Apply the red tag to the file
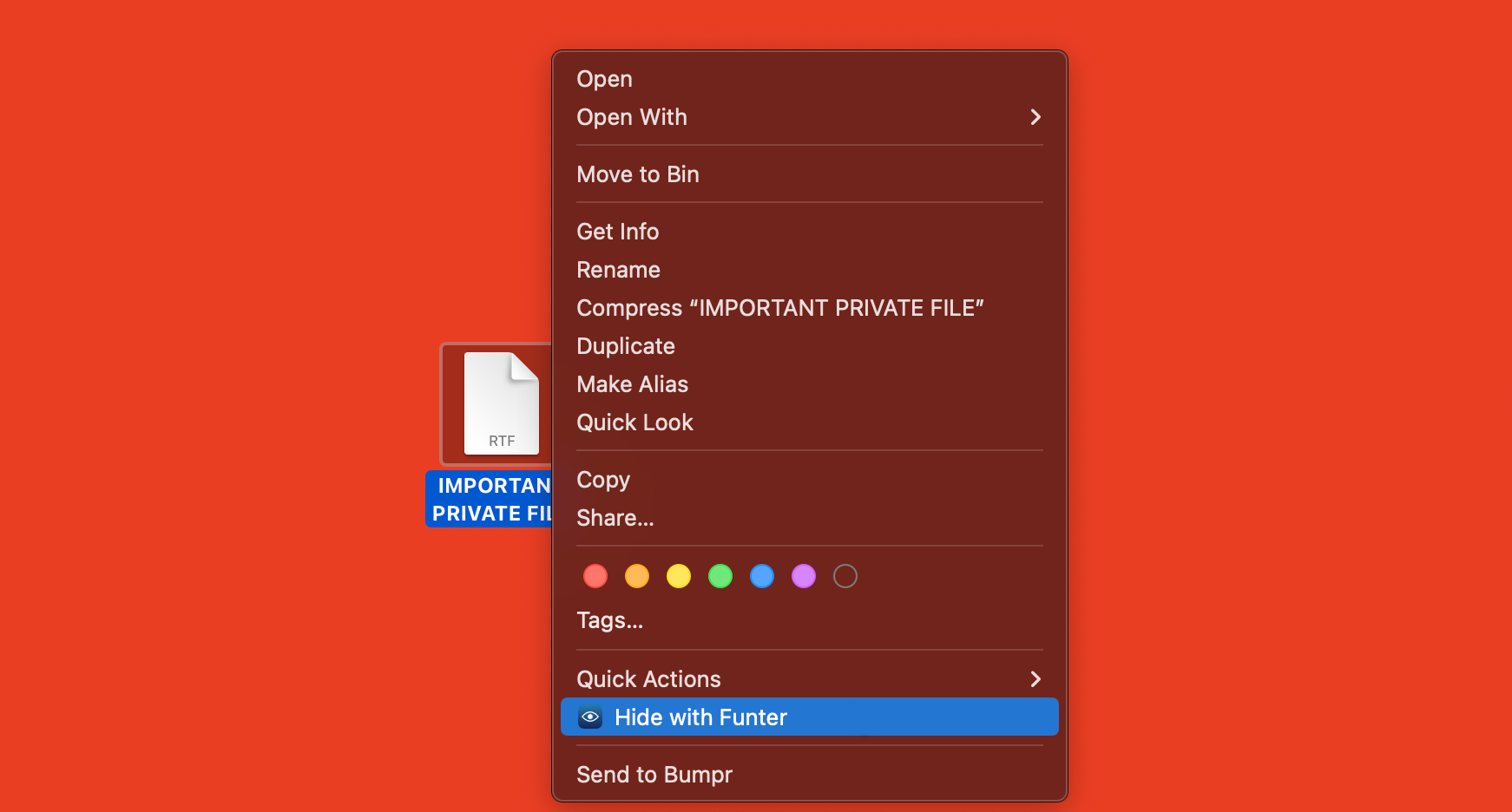 (595, 575)
